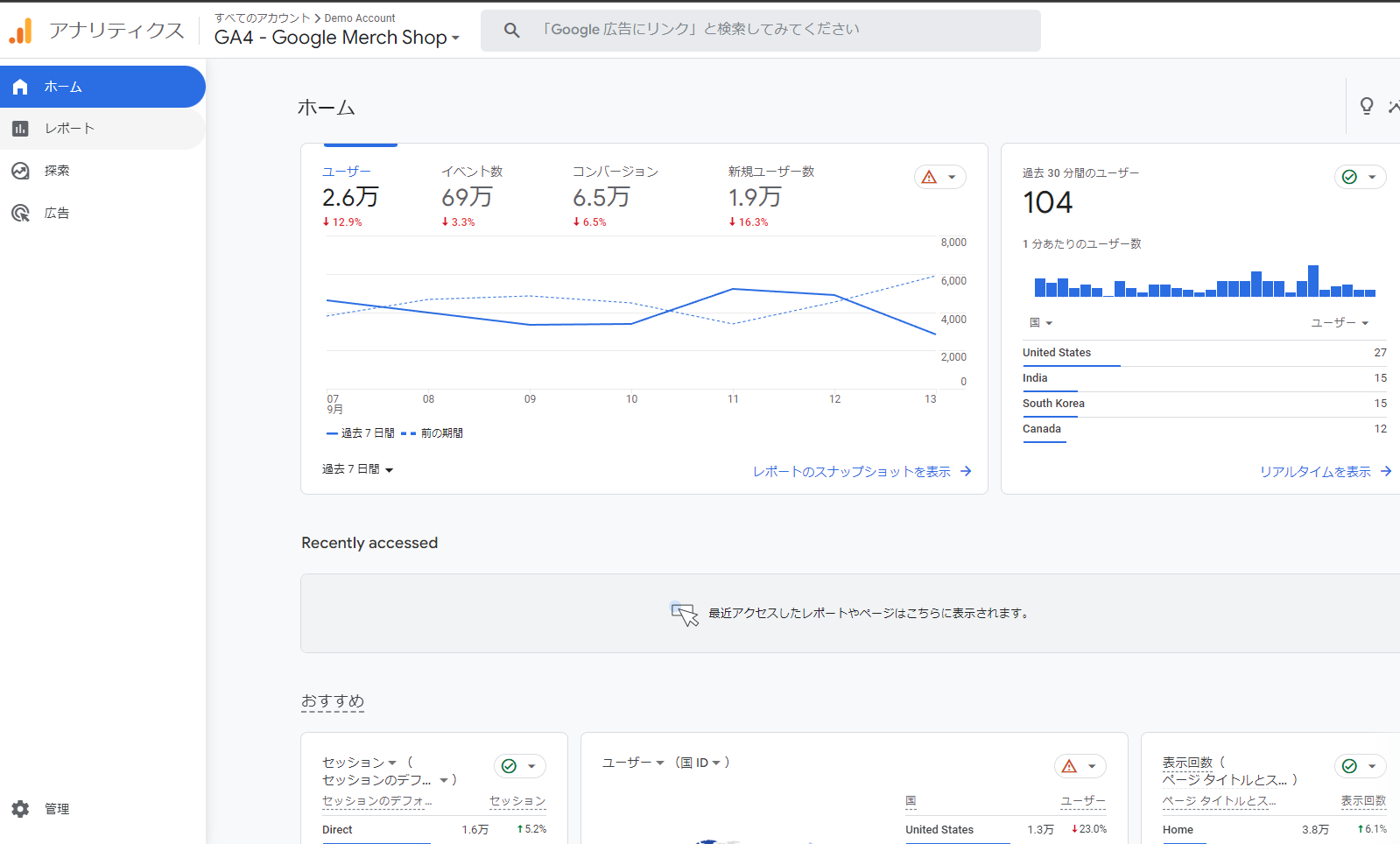The image size is (1400, 844).
Task: Expand the 国 dimension dropdown in realtime card
Action: point(1040,323)
